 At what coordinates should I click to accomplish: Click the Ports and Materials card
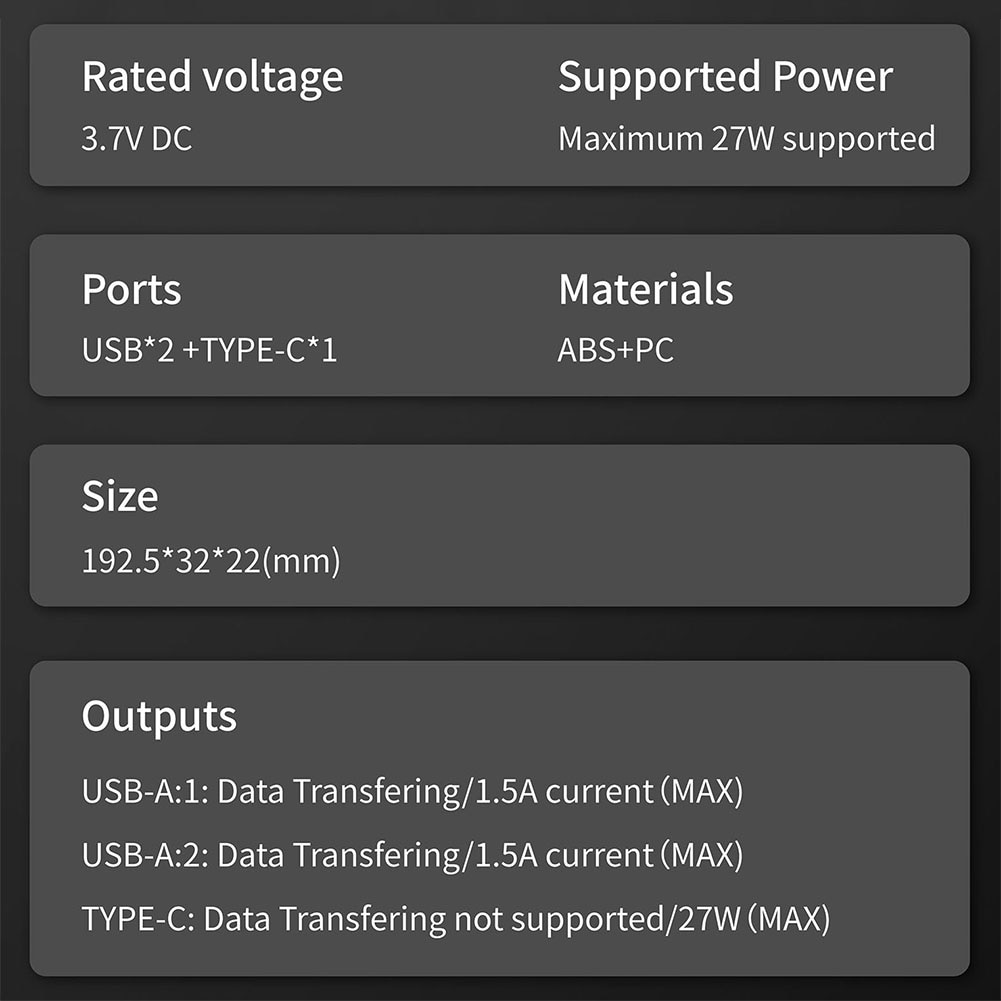(x=500, y=315)
